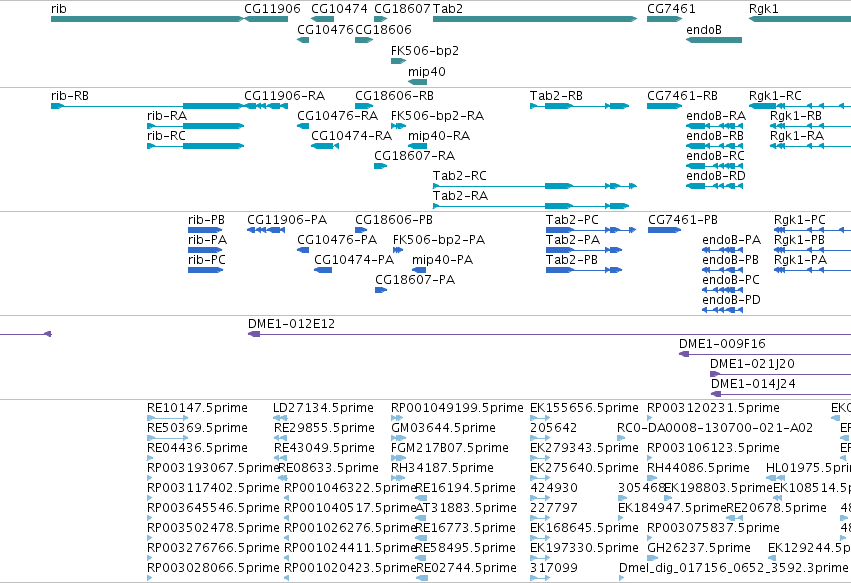Select transcript rib-RB
This screenshot has height=583, width=851.
[x=69, y=96]
